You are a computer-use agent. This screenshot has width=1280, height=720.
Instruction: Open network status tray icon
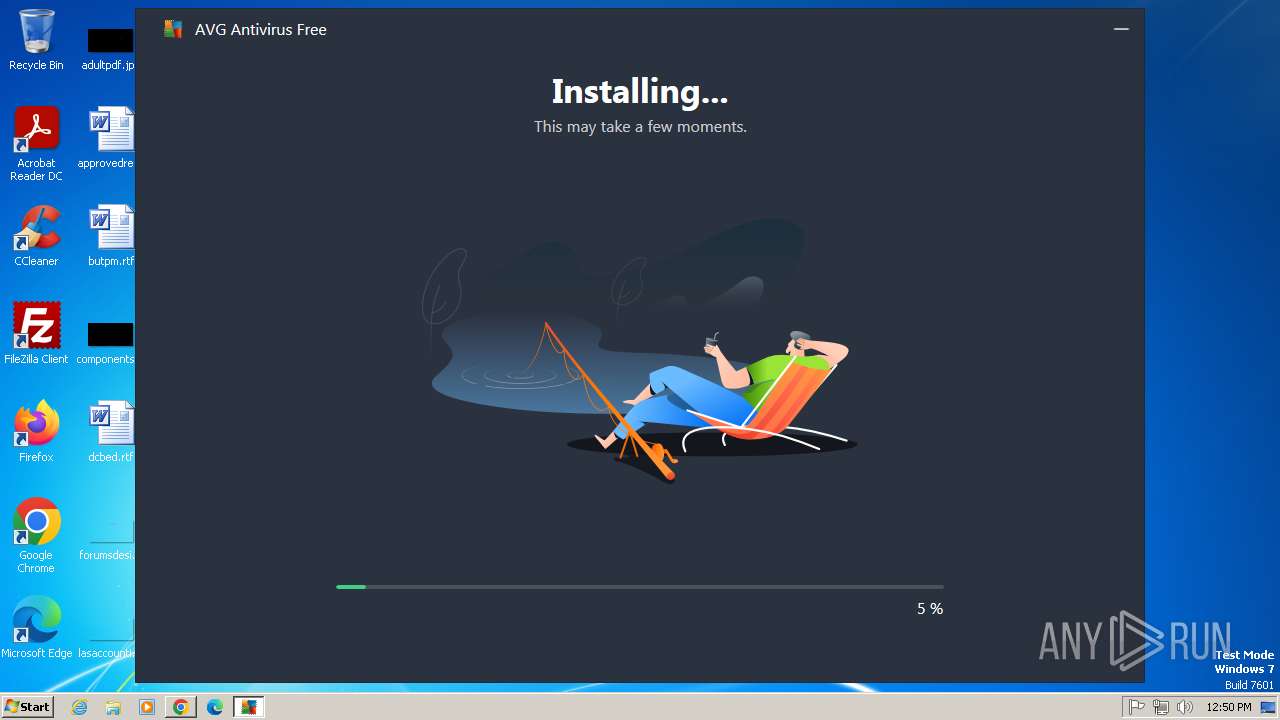(x=1161, y=707)
